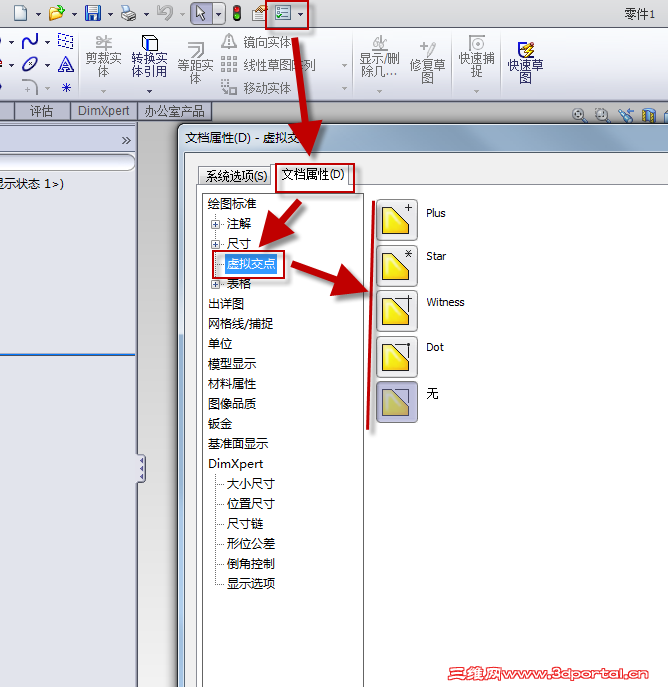The width and height of the screenshot is (668, 687).
Task: Click Display/Delete Relations tool (显示/删除几何)
Action: click(x=379, y=57)
